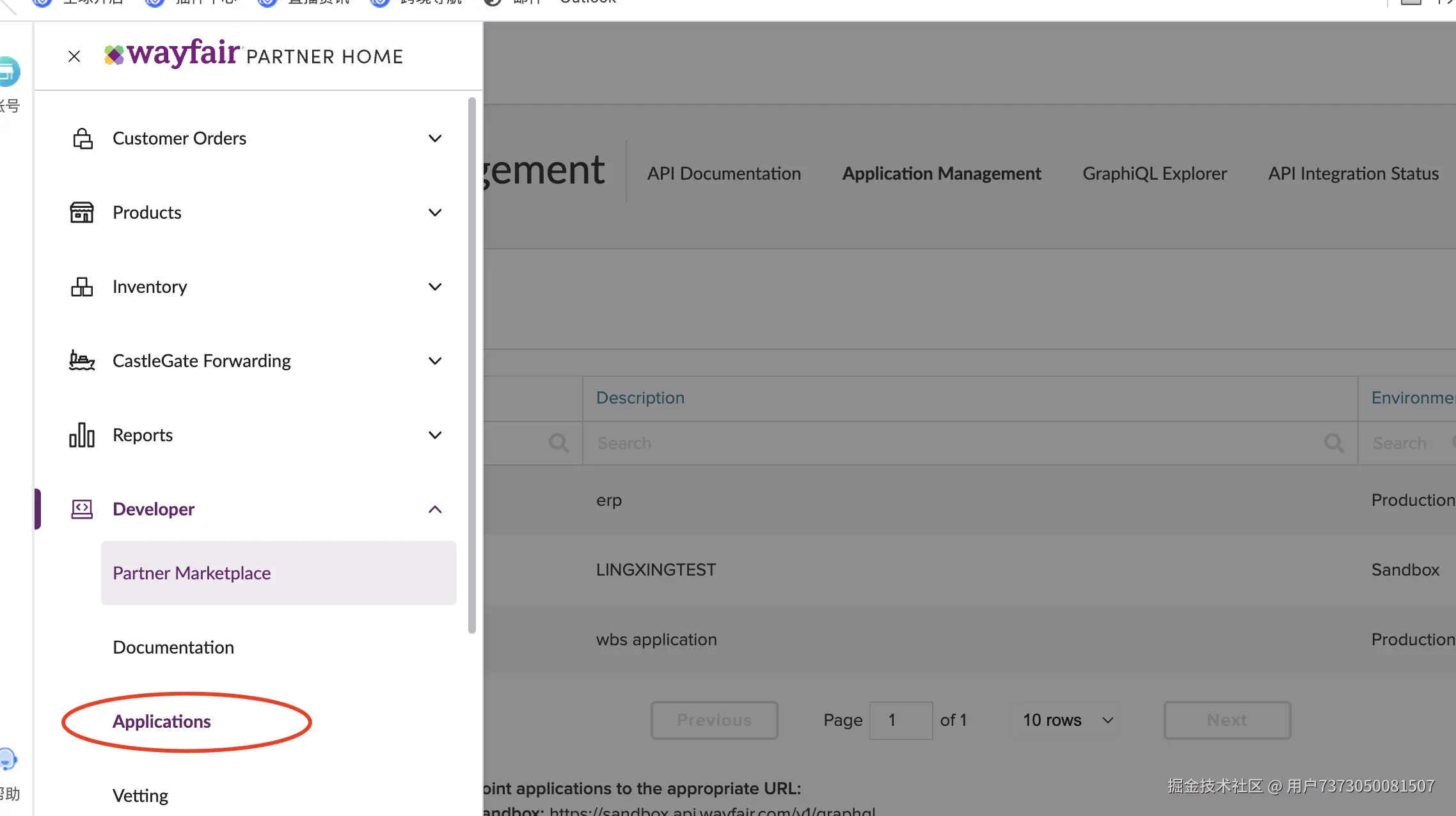1456x816 pixels.
Task: Click the Developer code-screen icon
Action: point(82,509)
